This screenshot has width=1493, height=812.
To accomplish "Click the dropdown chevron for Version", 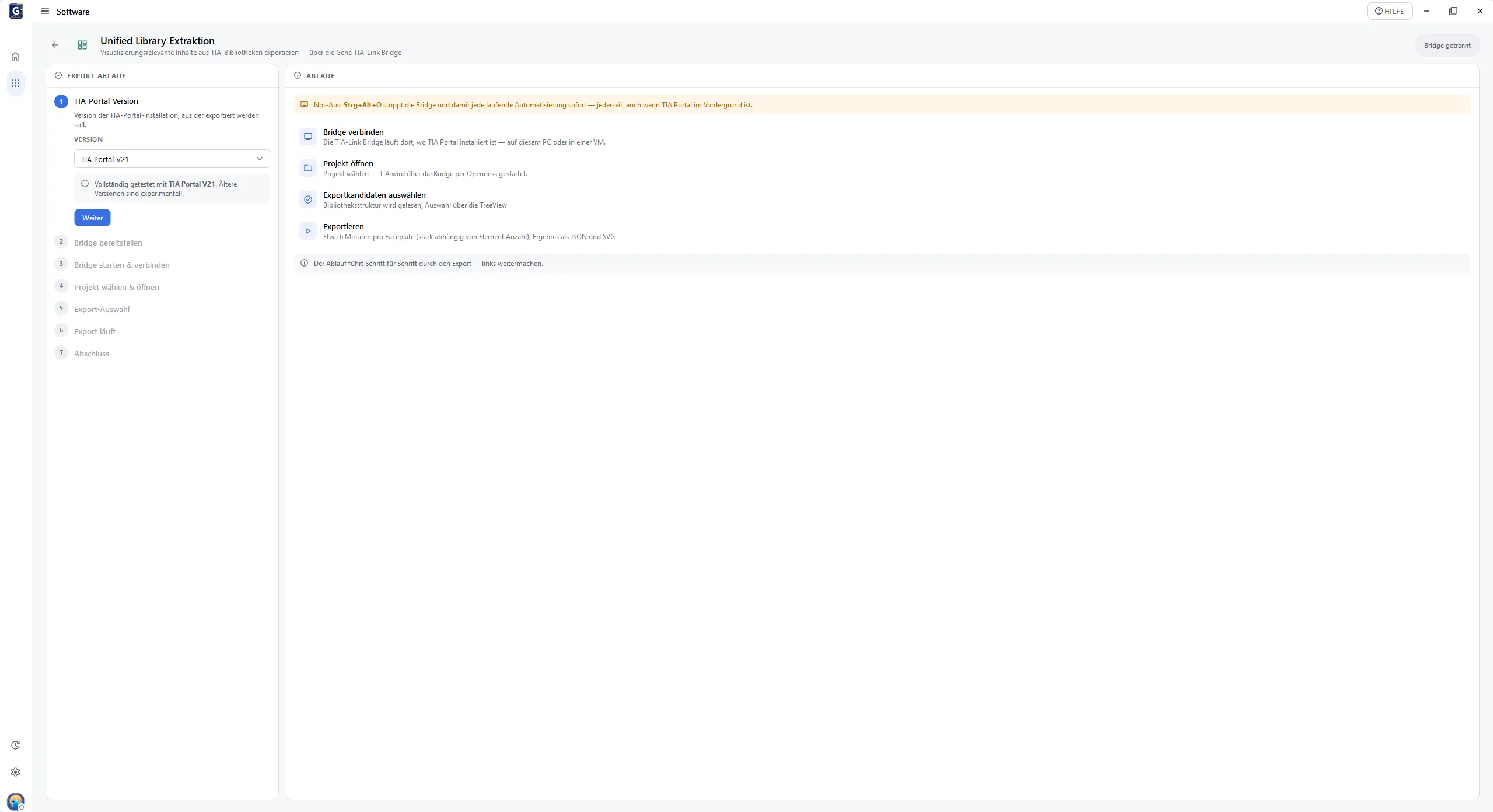I will pyautogui.click(x=260, y=159).
